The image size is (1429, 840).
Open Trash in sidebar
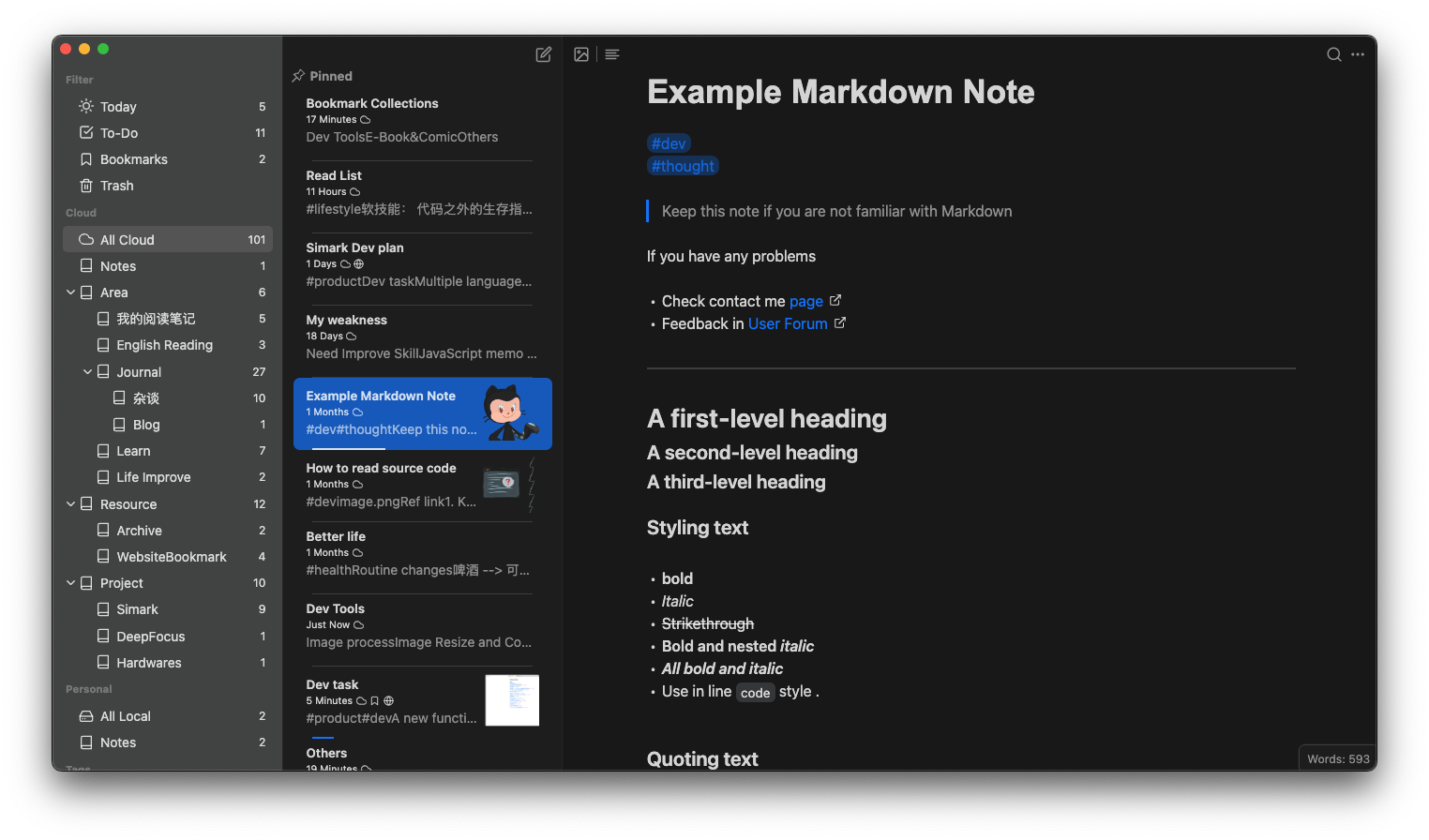168,185
